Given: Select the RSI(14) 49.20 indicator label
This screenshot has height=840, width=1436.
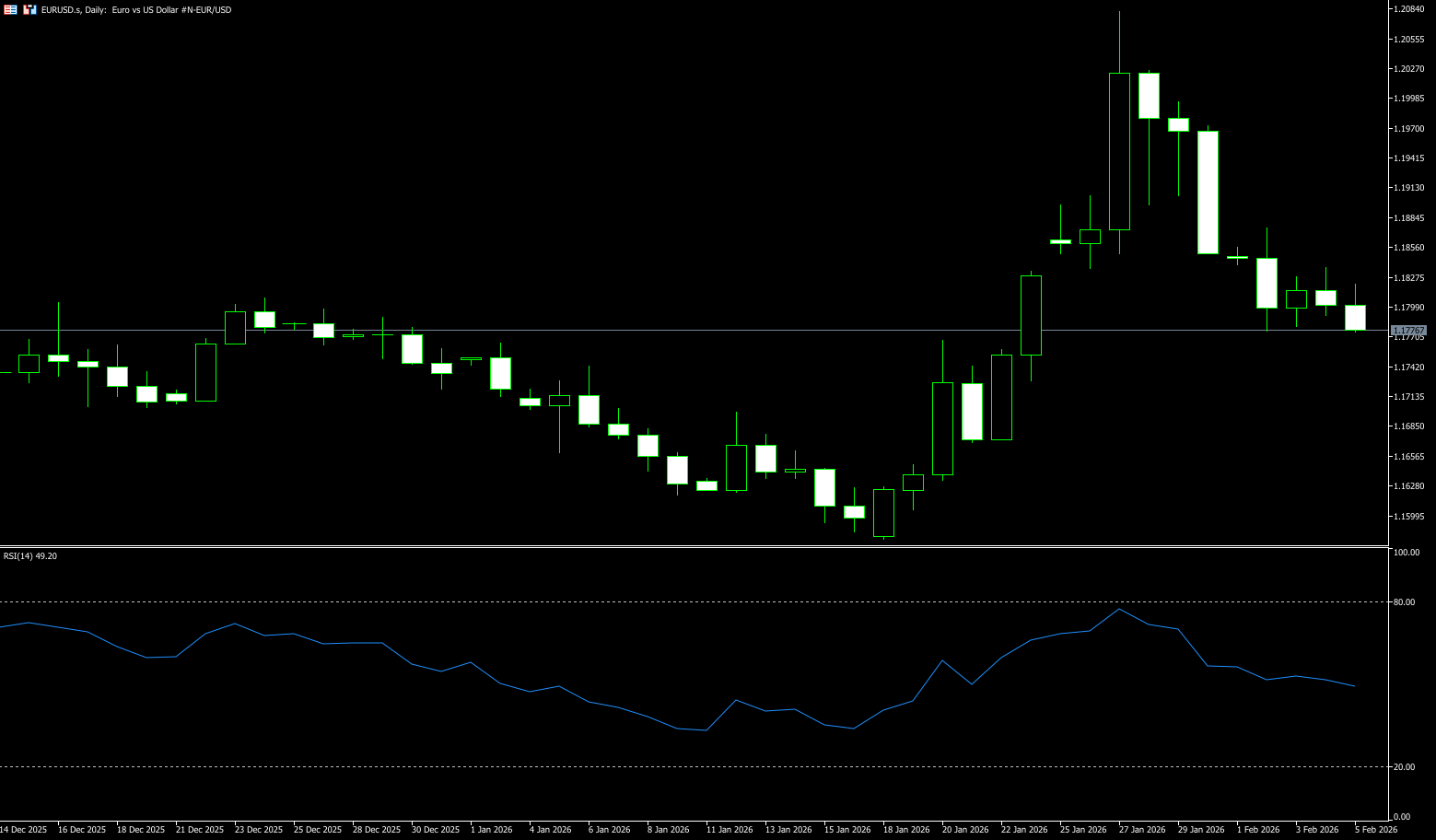Looking at the screenshot, I should point(30,556).
